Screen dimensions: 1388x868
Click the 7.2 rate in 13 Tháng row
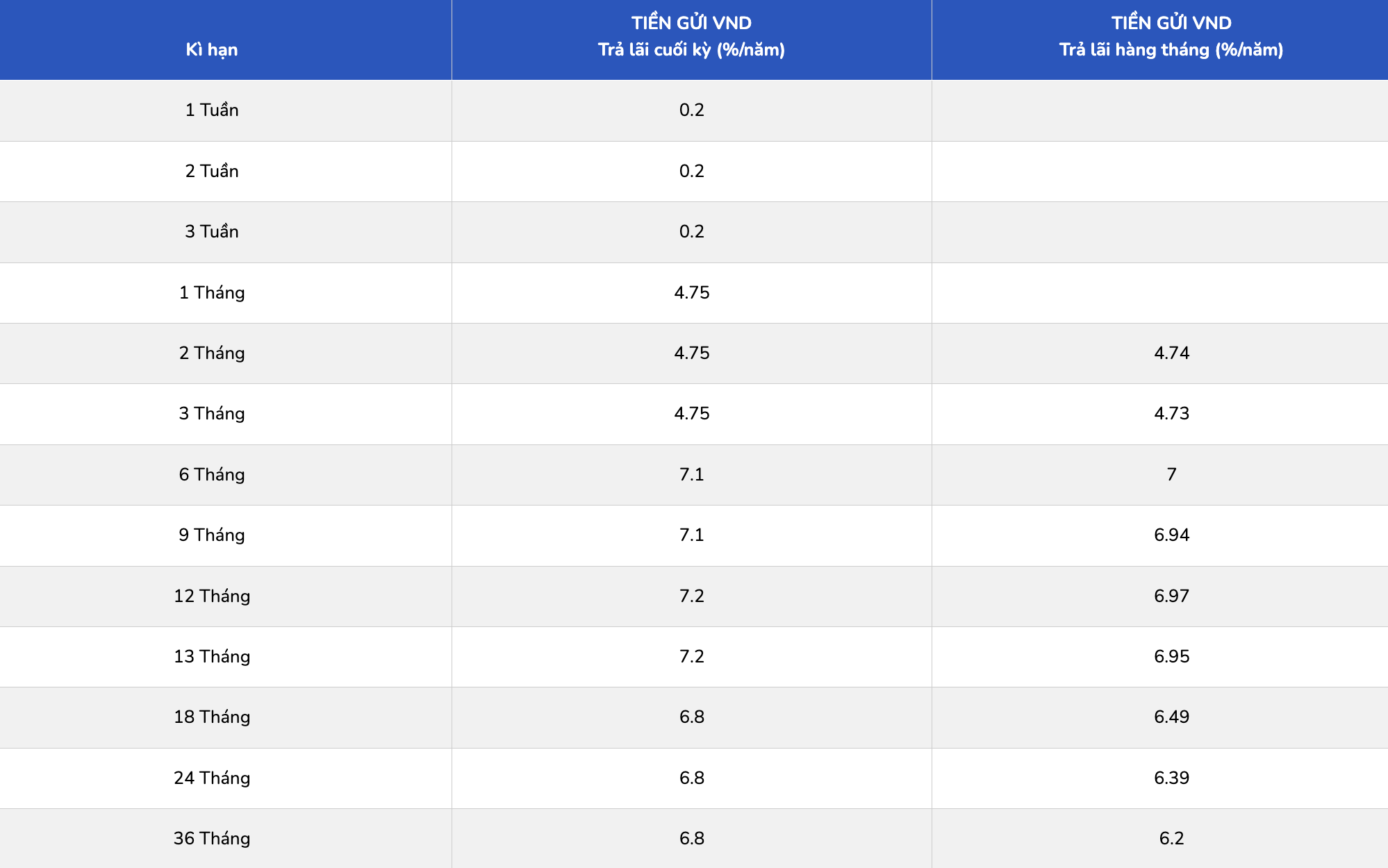(691, 656)
